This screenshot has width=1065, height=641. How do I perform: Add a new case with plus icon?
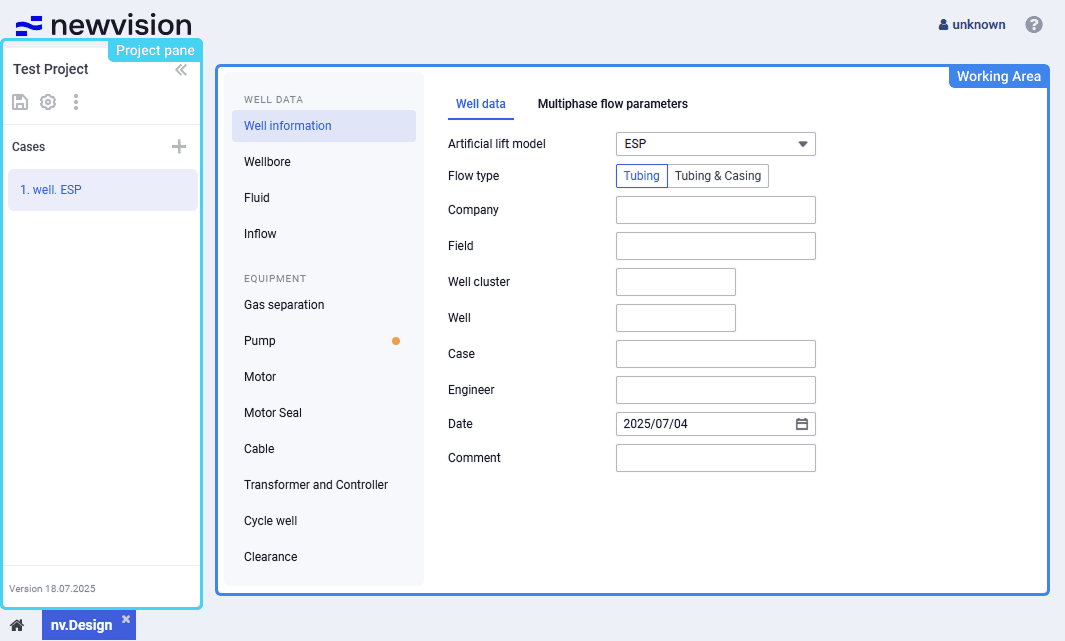click(179, 147)
